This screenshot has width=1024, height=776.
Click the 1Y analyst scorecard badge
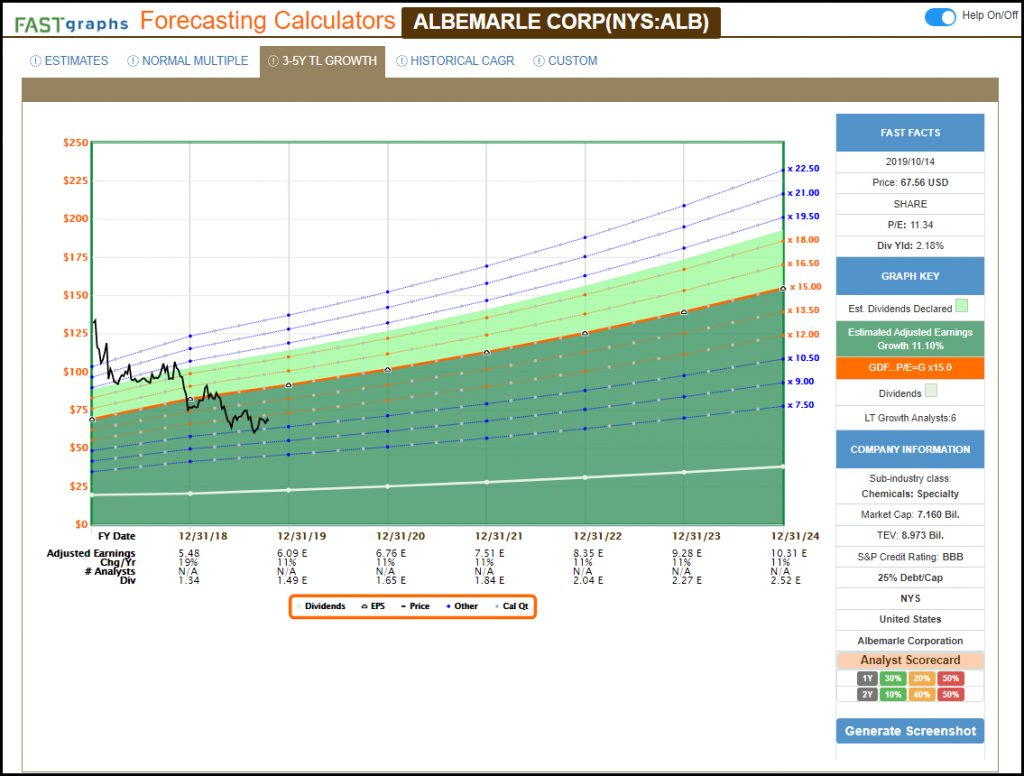coord(868,678)
